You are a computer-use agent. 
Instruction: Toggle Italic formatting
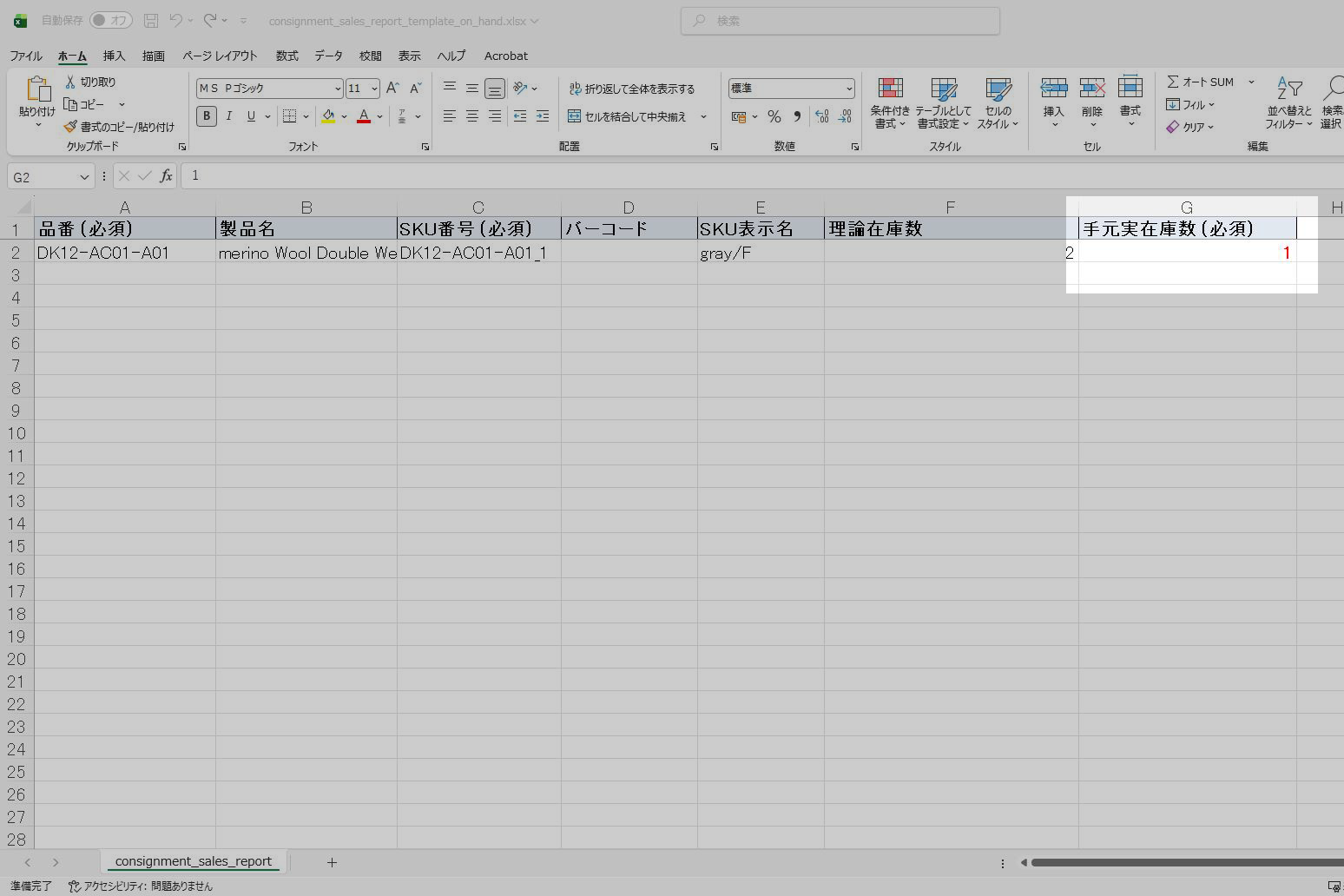point(229,116)
